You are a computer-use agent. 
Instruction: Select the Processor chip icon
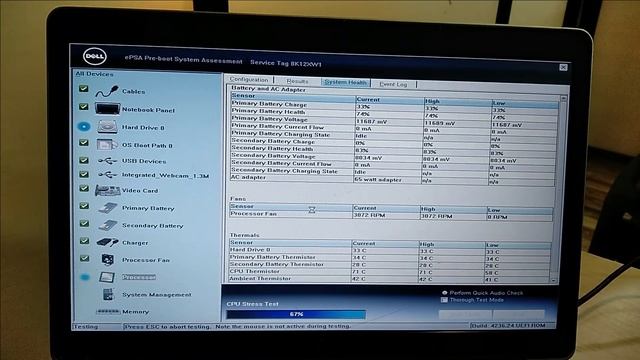coord(107,277)
